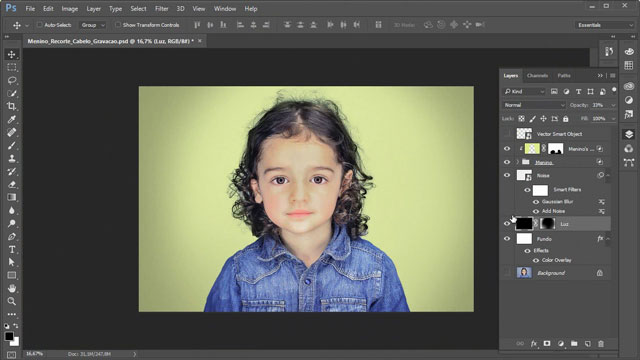Open the Auto-Select Group dropdown
The height and width of the screenshot is (360, 640).
pyautogui.click(x=93, y=25)
